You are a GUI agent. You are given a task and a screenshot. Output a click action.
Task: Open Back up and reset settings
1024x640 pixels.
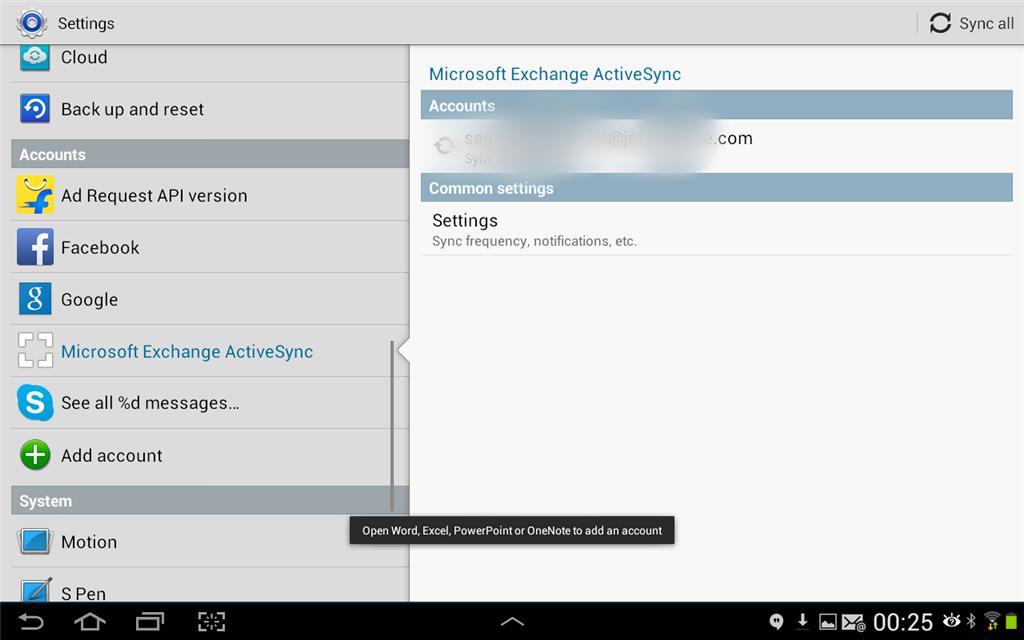click(210, 109)
